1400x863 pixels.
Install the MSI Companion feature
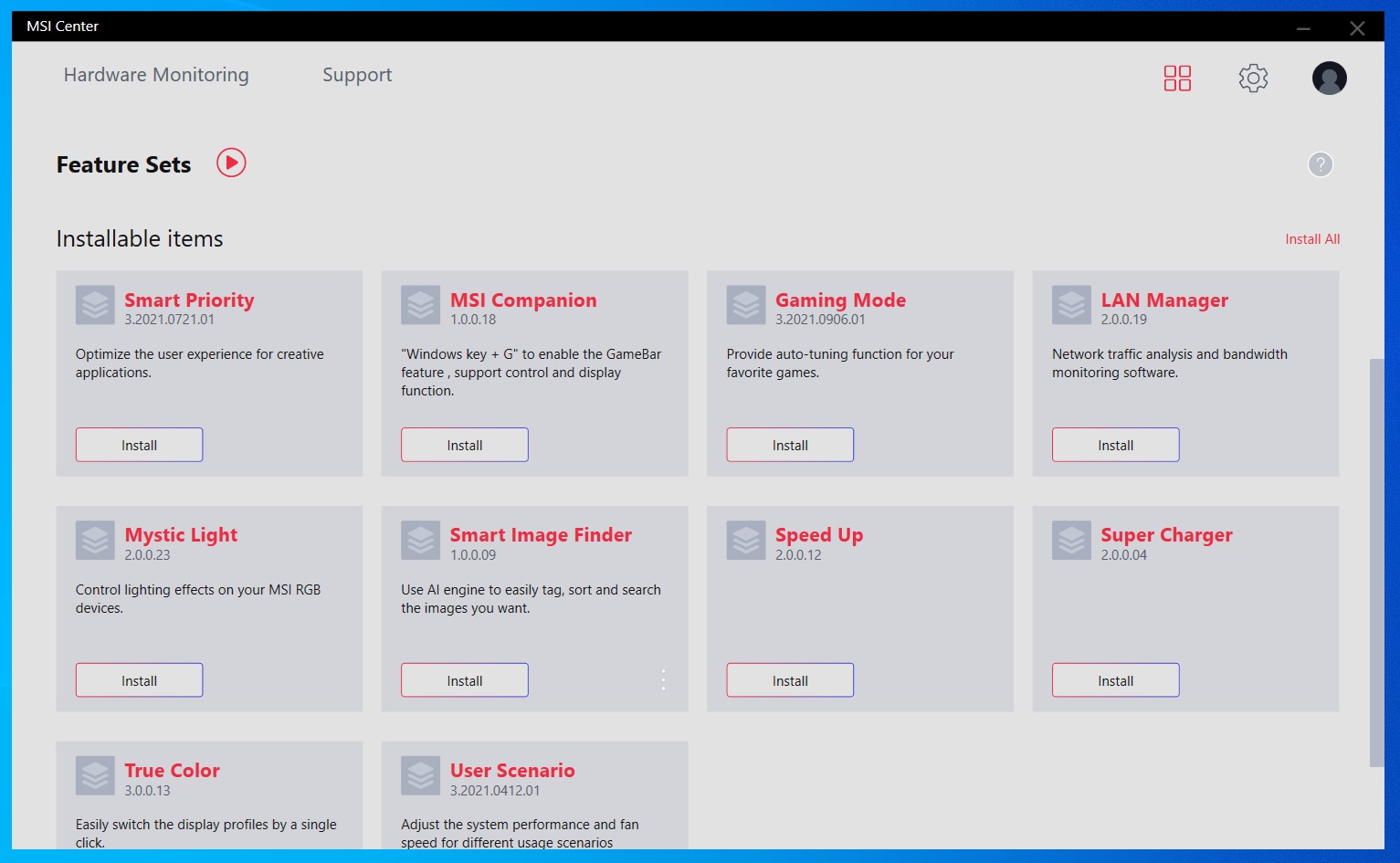point(464,445)
